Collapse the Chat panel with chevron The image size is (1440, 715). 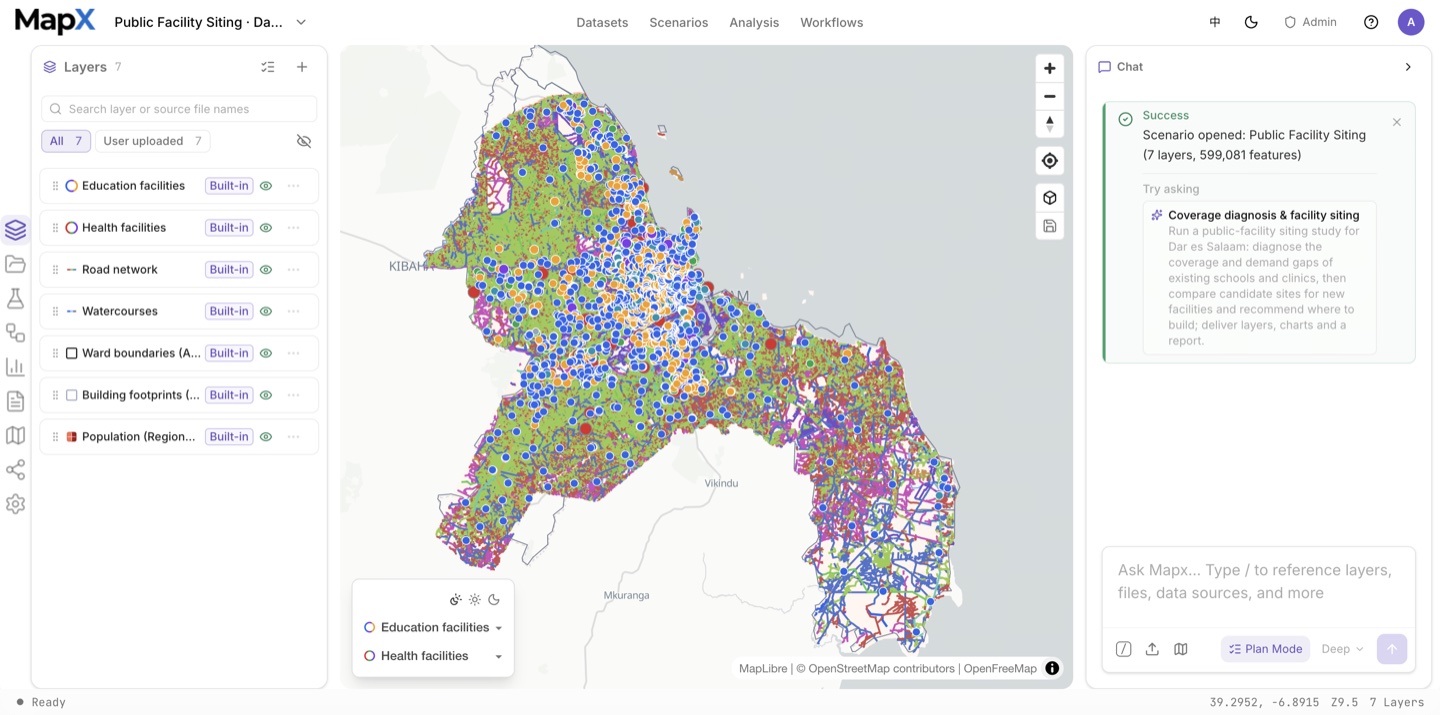1408,67
